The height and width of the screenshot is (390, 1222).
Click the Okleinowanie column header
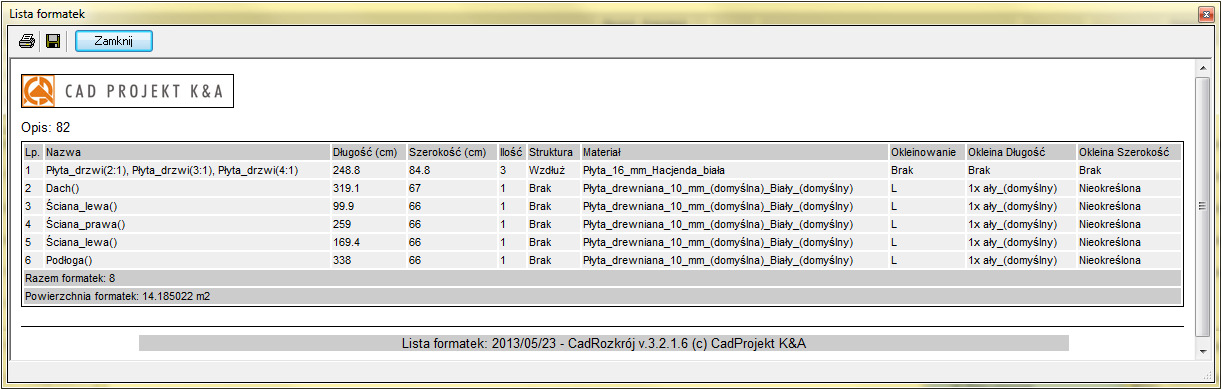pyautogui.click(x=927, y=153)
